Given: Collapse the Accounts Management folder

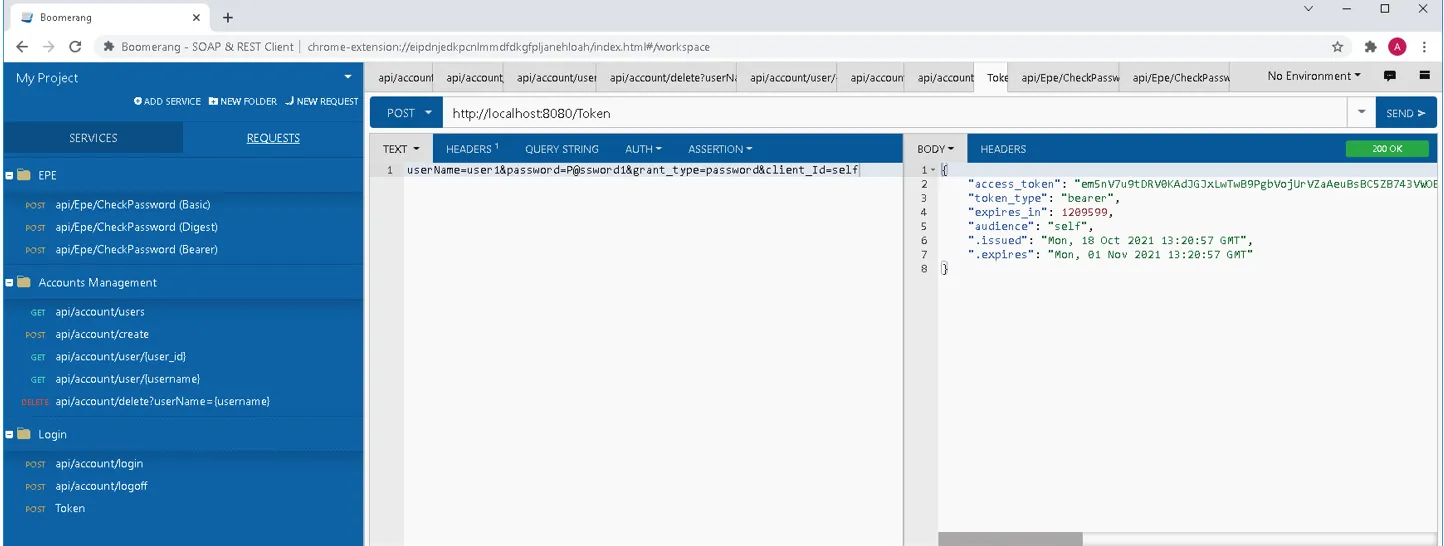Looking at the screenshot, I should tap(10, 283).
